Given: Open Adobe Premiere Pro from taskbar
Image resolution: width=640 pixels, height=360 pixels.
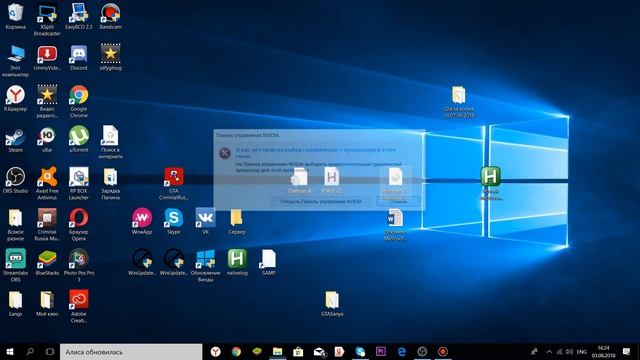Looking at the screenshot, I should point(381,351).
